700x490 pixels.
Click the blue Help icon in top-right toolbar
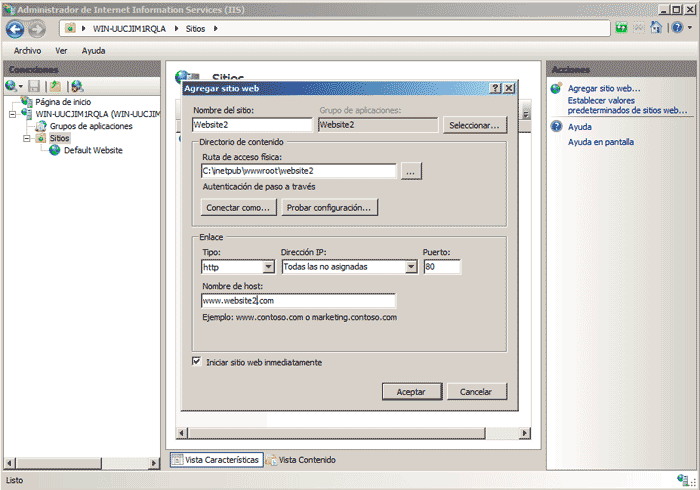pos(677,29)
